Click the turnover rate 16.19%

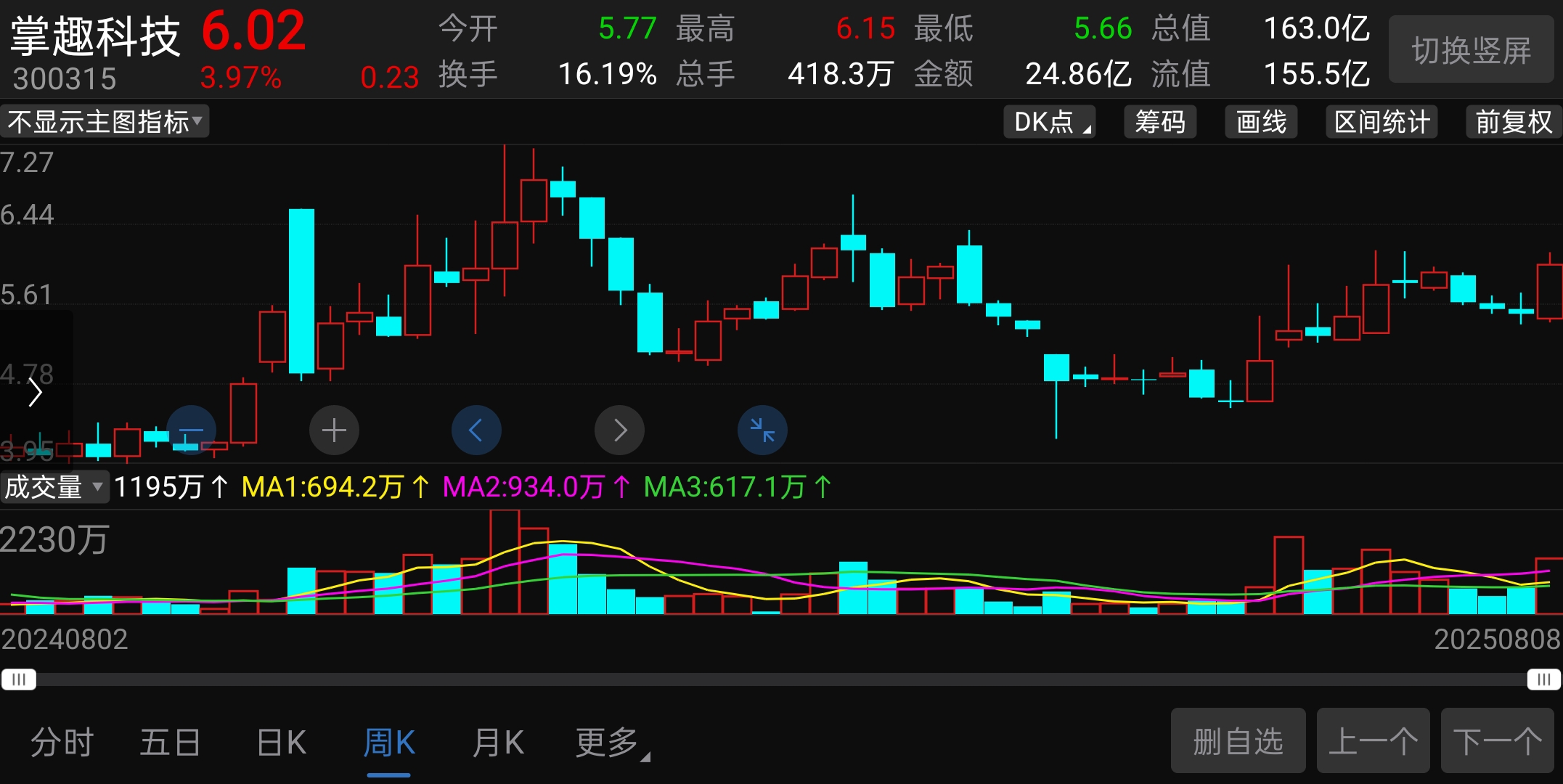coord(607,74)
